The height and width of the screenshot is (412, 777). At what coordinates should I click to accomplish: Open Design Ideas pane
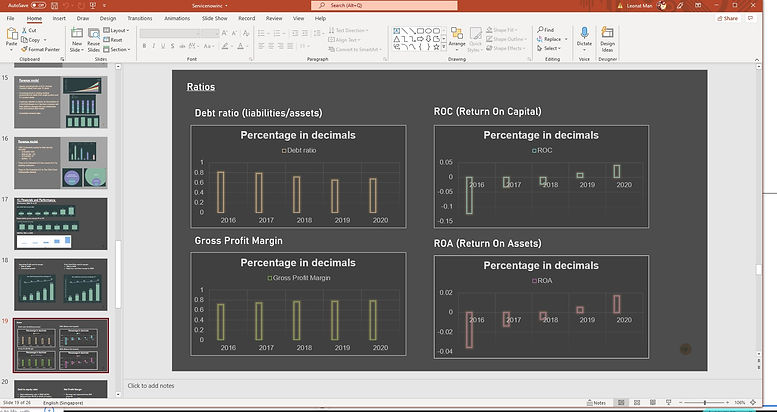[x=608, y=39]
